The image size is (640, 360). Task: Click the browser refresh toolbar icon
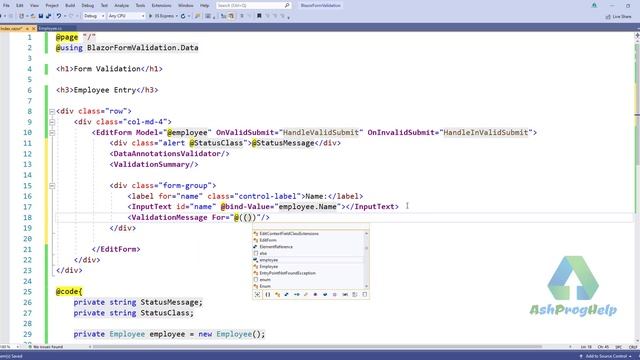(x=183, y=16)
